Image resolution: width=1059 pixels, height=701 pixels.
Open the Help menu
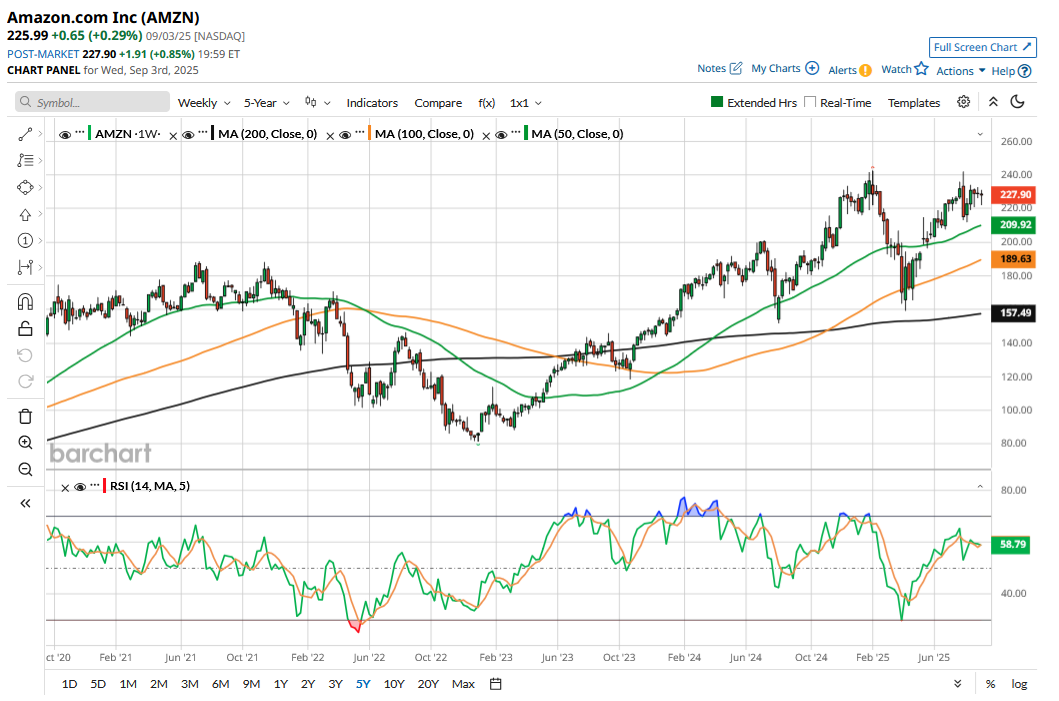1011,71
